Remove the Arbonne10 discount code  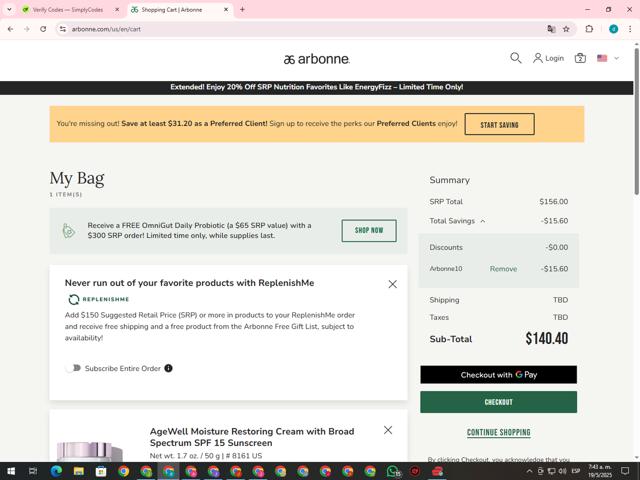(503, 269)
